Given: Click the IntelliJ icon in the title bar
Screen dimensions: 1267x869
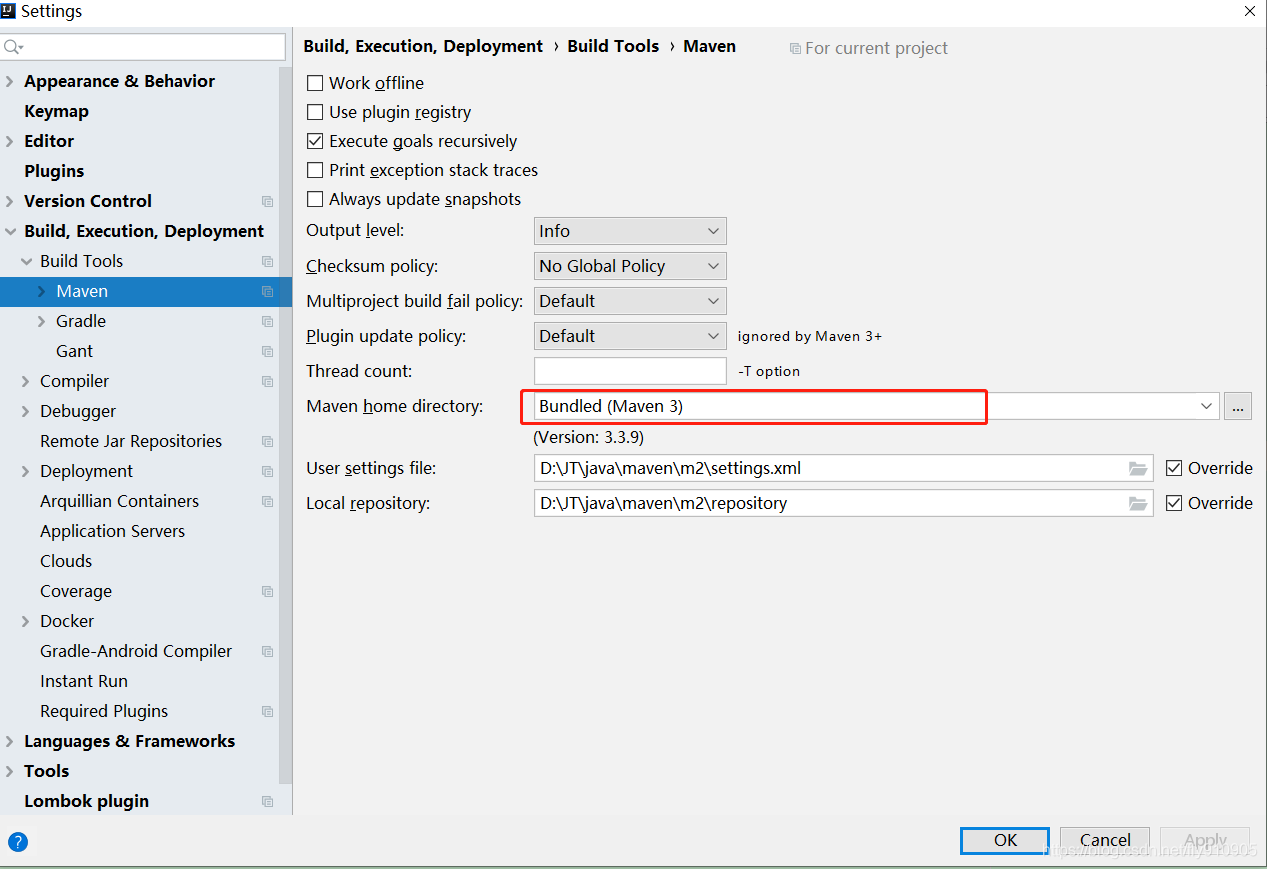Looking at the screenshot, I should [8, 11].
